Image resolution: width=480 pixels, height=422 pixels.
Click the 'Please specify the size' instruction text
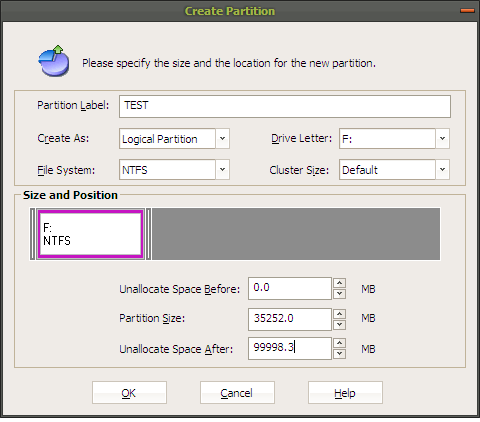click(229, 63)
